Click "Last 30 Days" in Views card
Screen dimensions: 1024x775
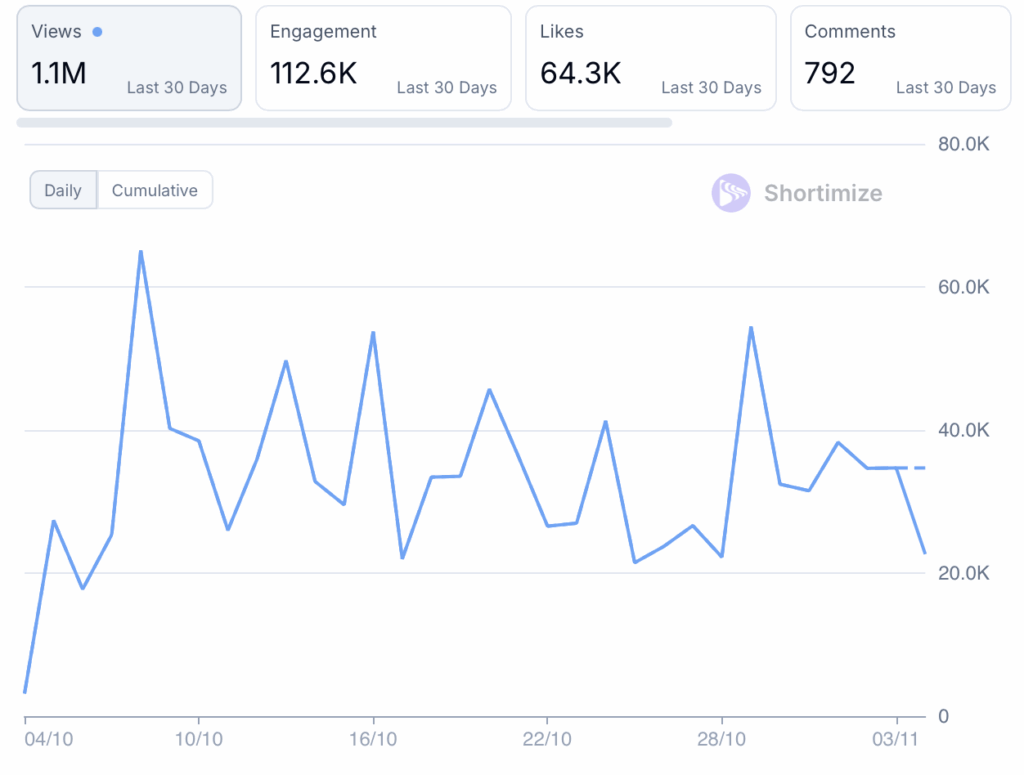point(177,88)
